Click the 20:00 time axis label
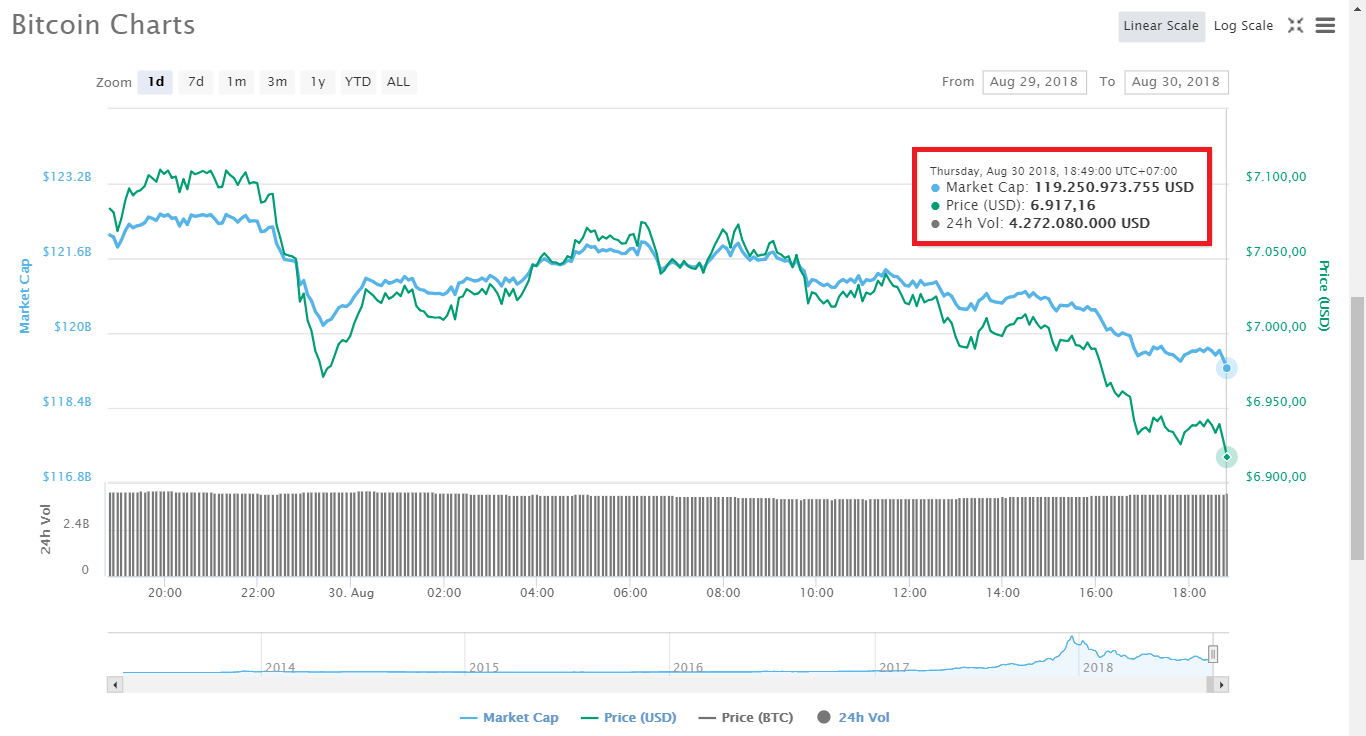The image size is (1366, 736). pyautogui.click(x=165, y=592)
